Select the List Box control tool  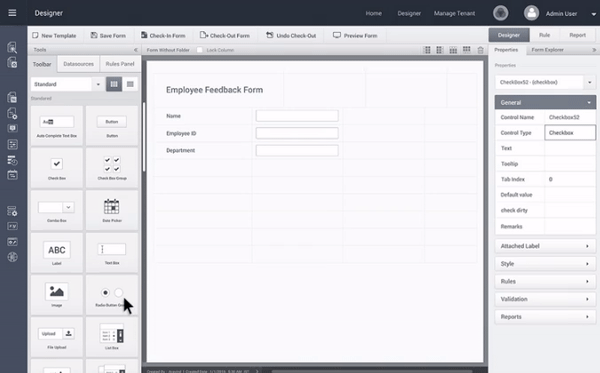tap(112, 337)
